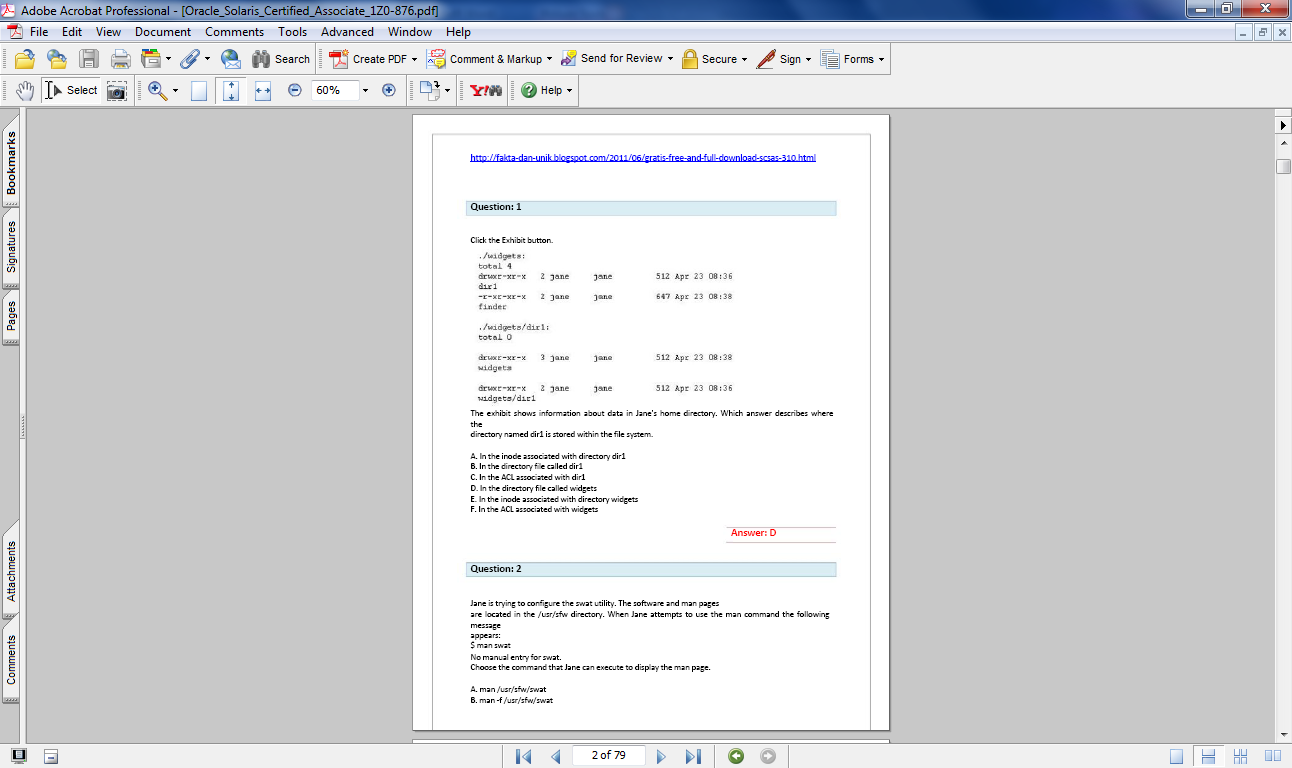Click the vertical scrollbar thumb
This screenshot has width=1292, height=768.
coord(1283,166)
